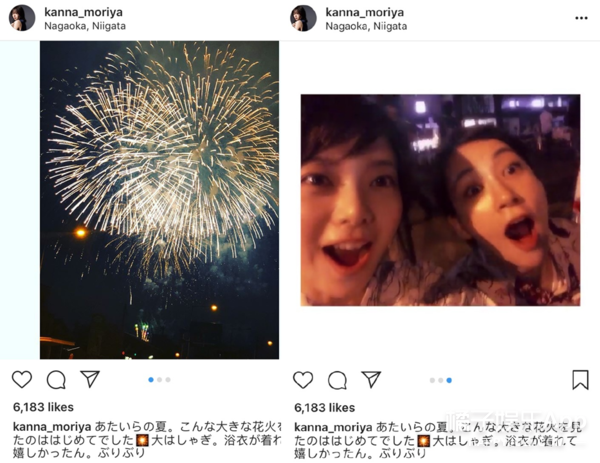The height and width of the screenshot is (463, 600).
Task: Open Nagaoka, Niigata location on right post
Action: (366, 26)
